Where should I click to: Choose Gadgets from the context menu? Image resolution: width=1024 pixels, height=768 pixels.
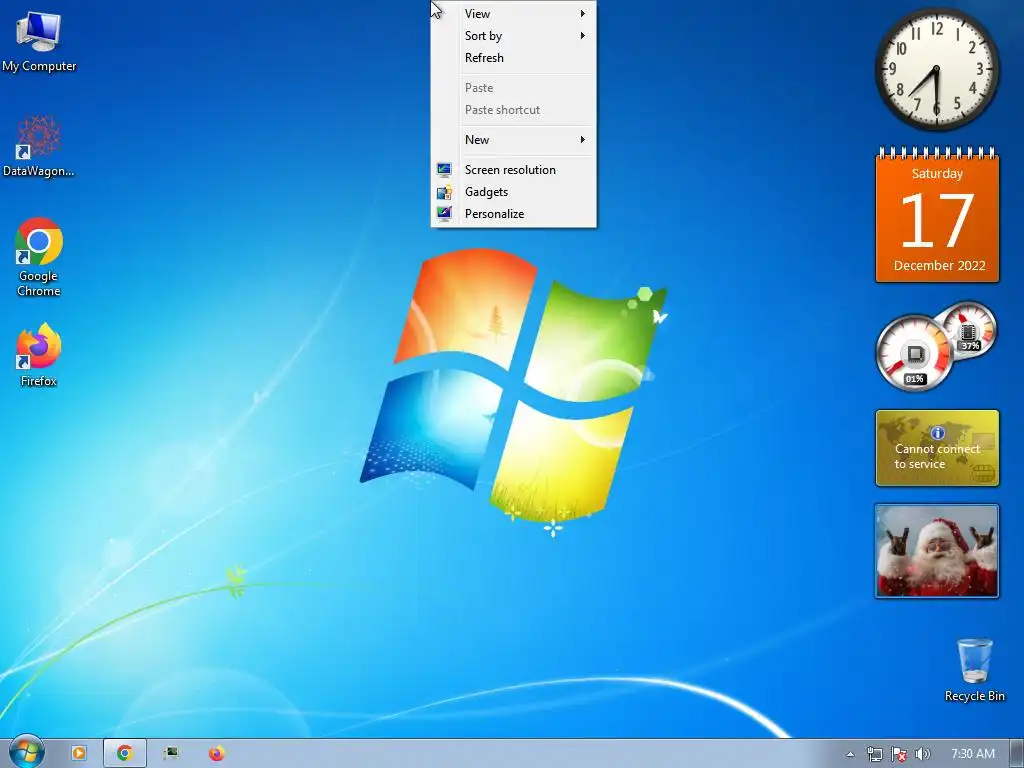[x=514, y=192]
